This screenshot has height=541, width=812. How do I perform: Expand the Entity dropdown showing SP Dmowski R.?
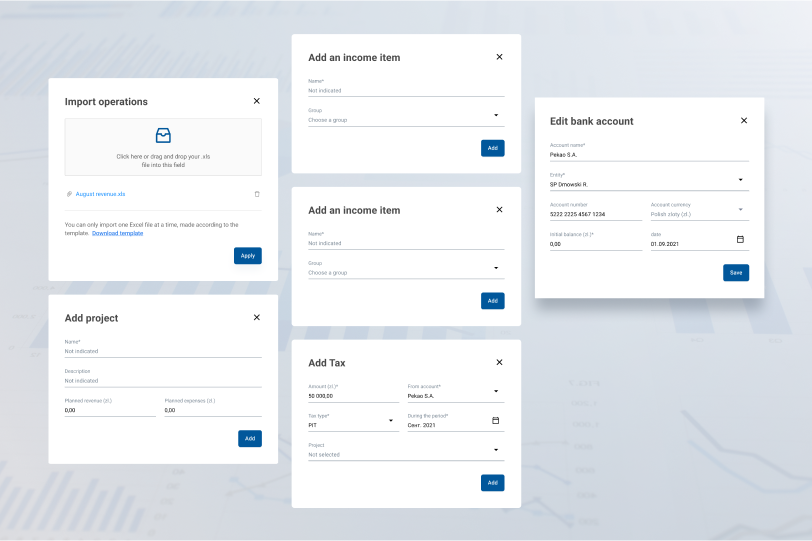coord(740,180)
